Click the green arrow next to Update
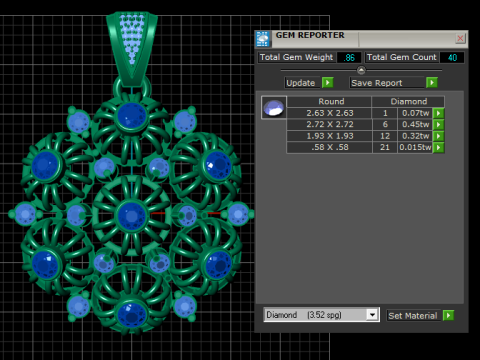 point(328,82)
